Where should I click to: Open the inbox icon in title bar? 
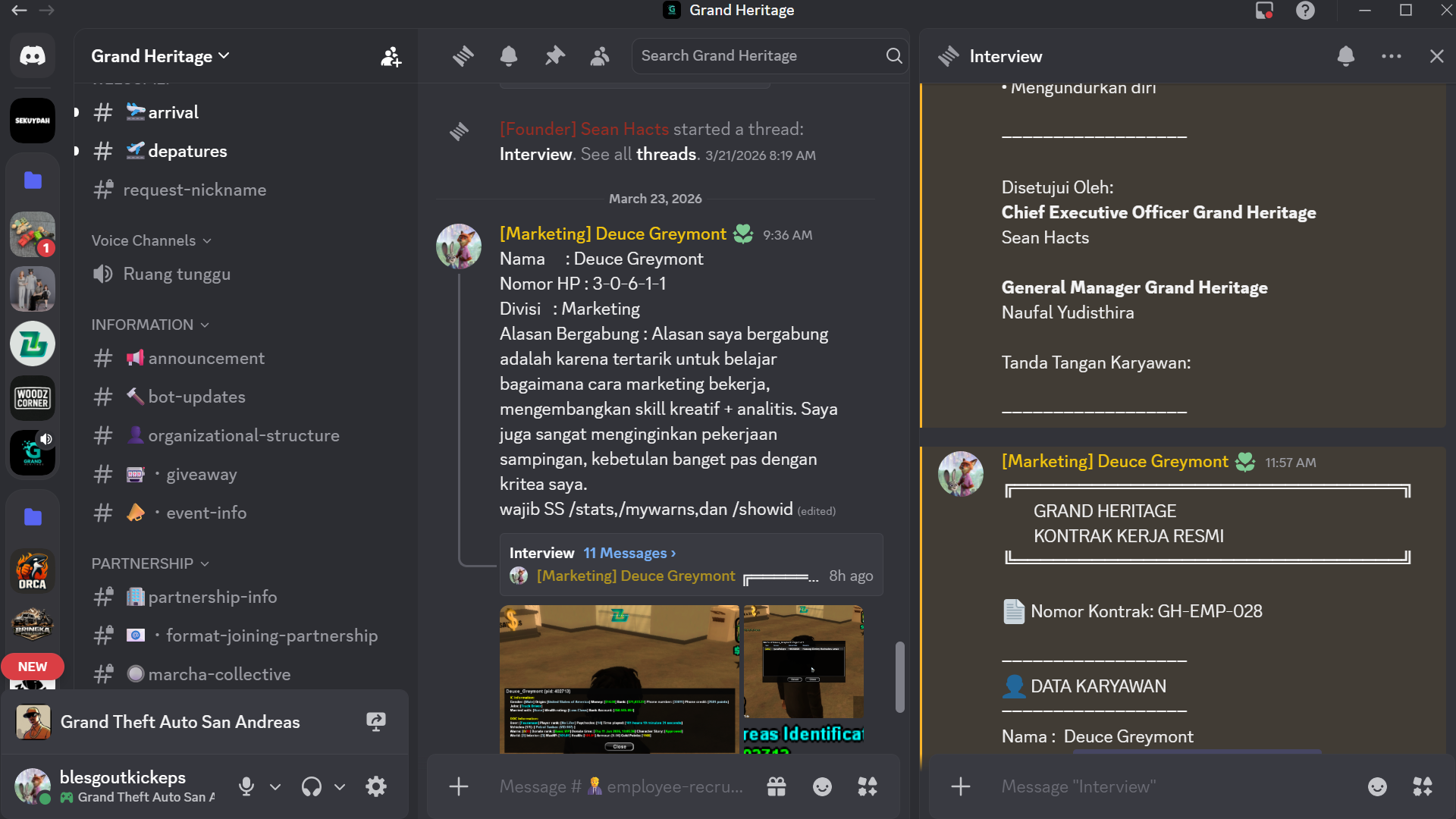click(x=1264, y=11)
